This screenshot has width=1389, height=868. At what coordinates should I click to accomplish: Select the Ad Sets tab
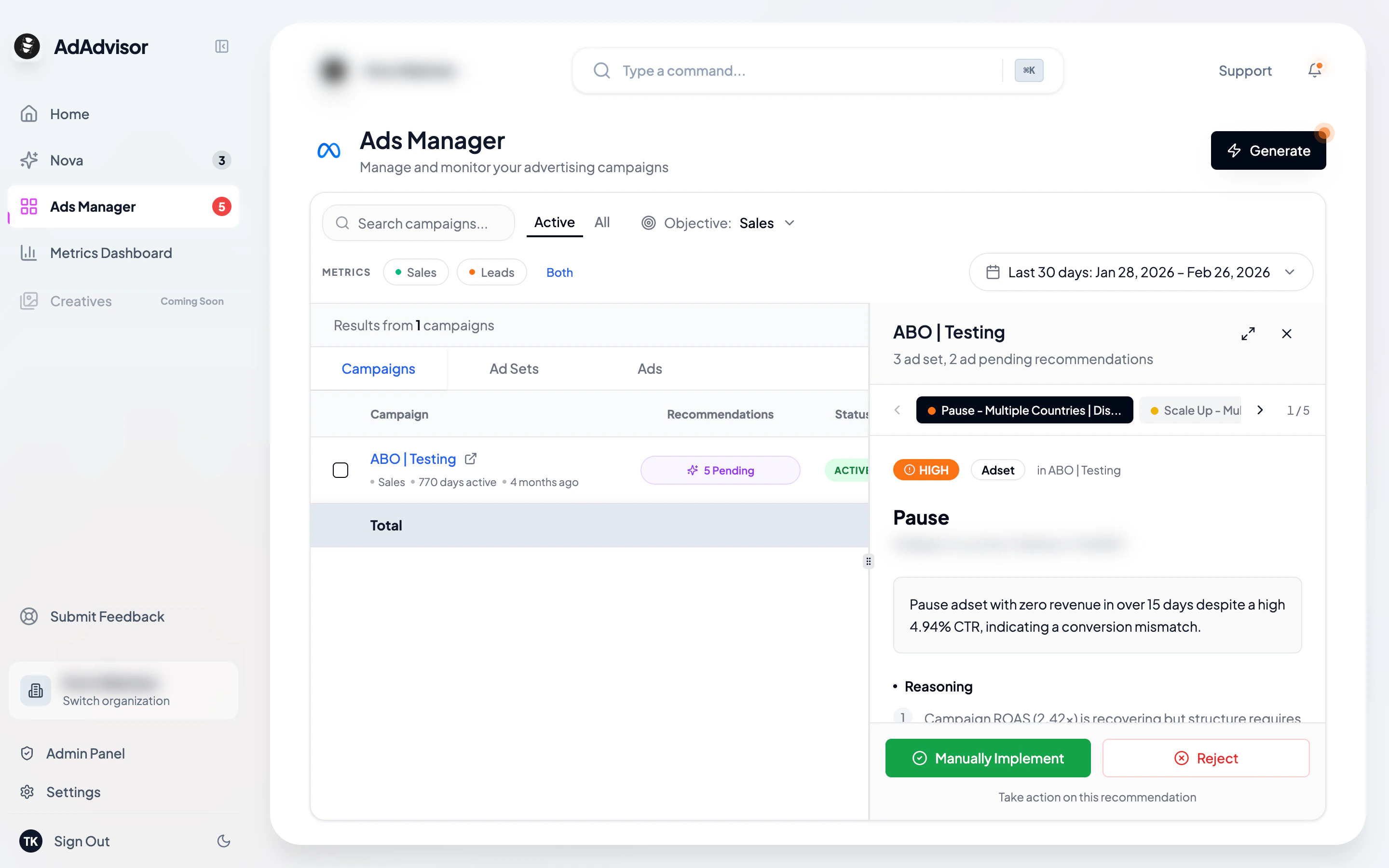pyautogui.click(x=514, y=368)
